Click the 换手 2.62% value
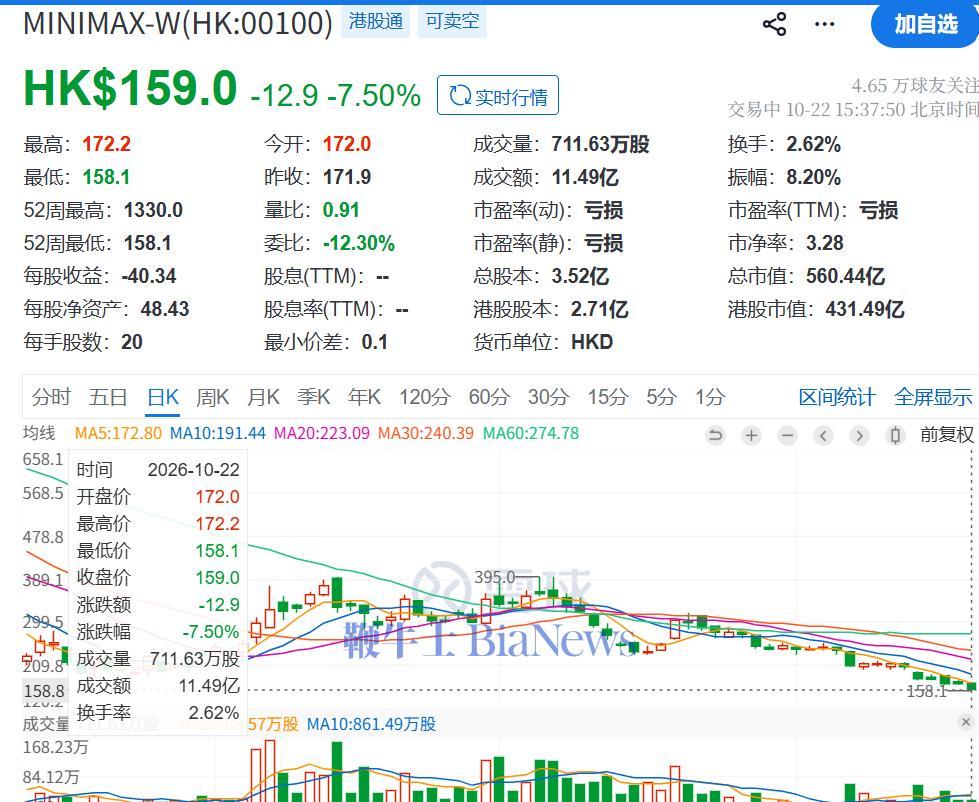The height and width of the screenshot is (802, 979). click(x=813, y=144)
